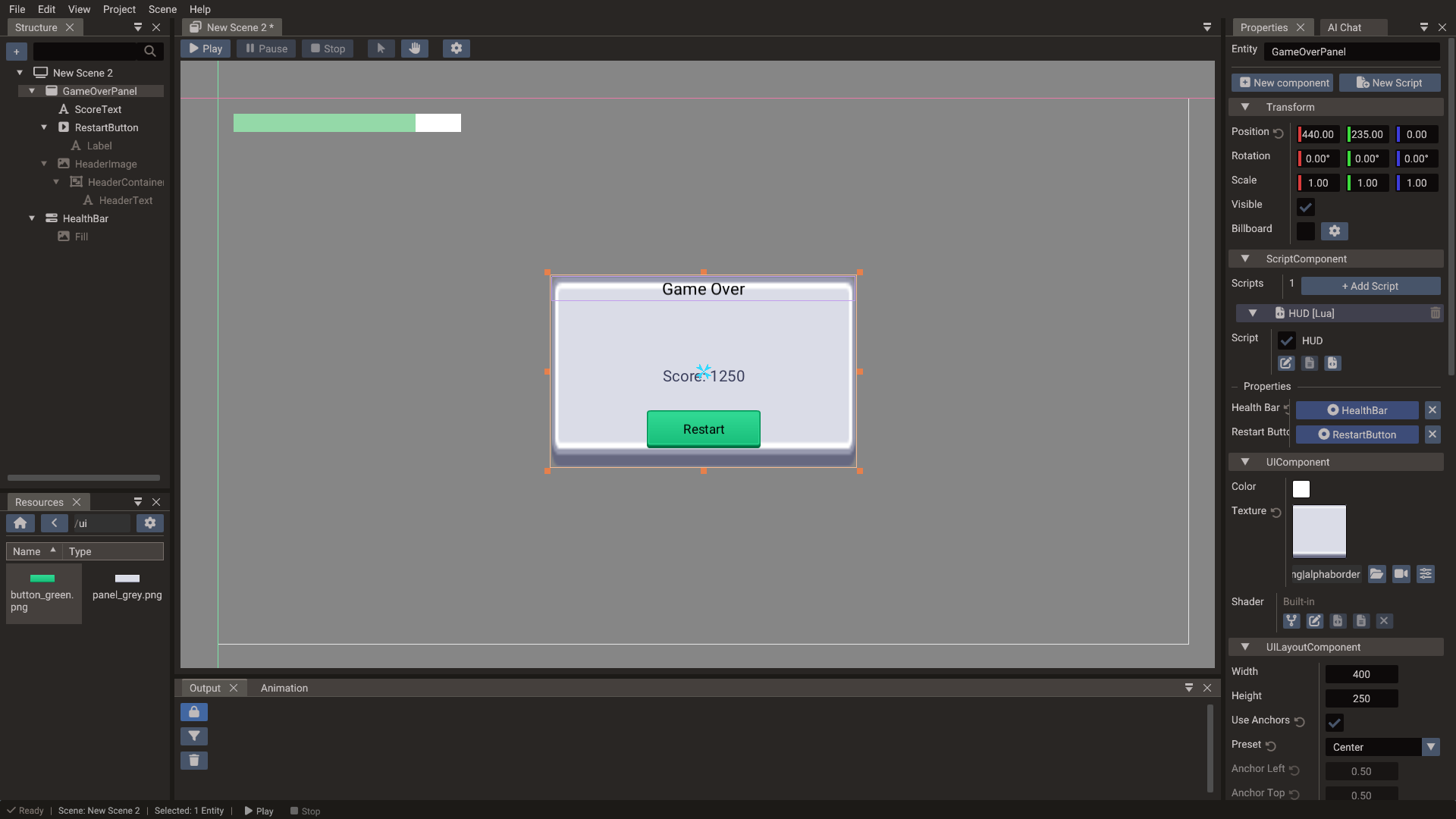Open the Project menu
Viewport: 1456px width, 819px height.
(119, 9)
